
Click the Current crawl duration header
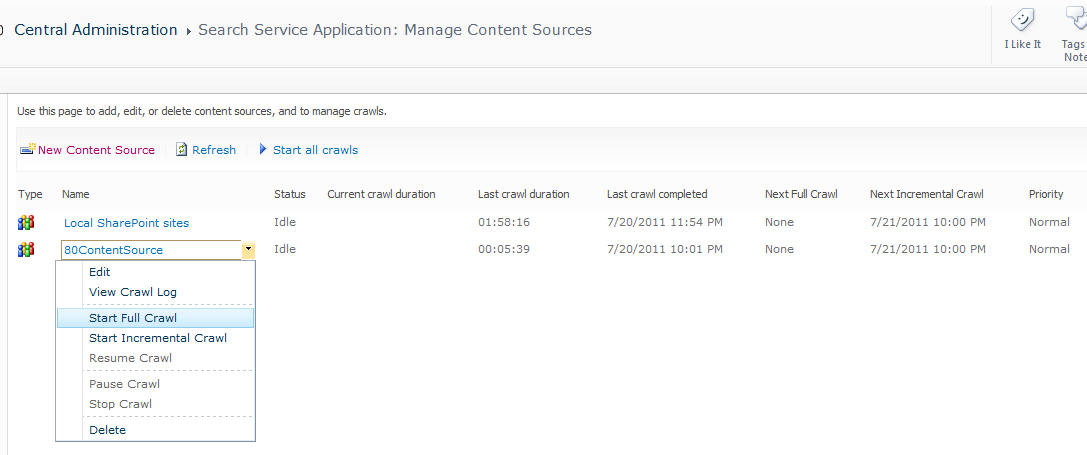(x=381, y=194)
